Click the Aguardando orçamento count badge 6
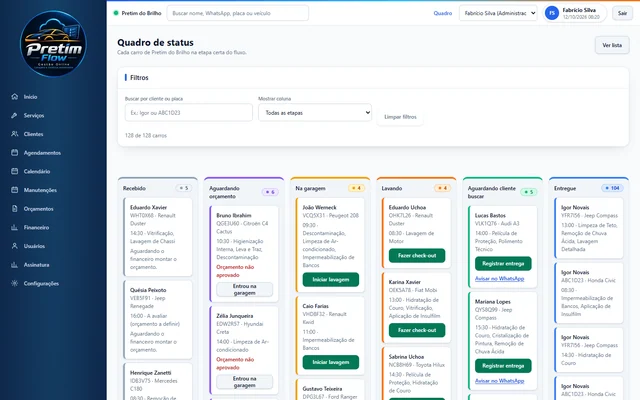640x400 pixels. (x=270, y=192)
